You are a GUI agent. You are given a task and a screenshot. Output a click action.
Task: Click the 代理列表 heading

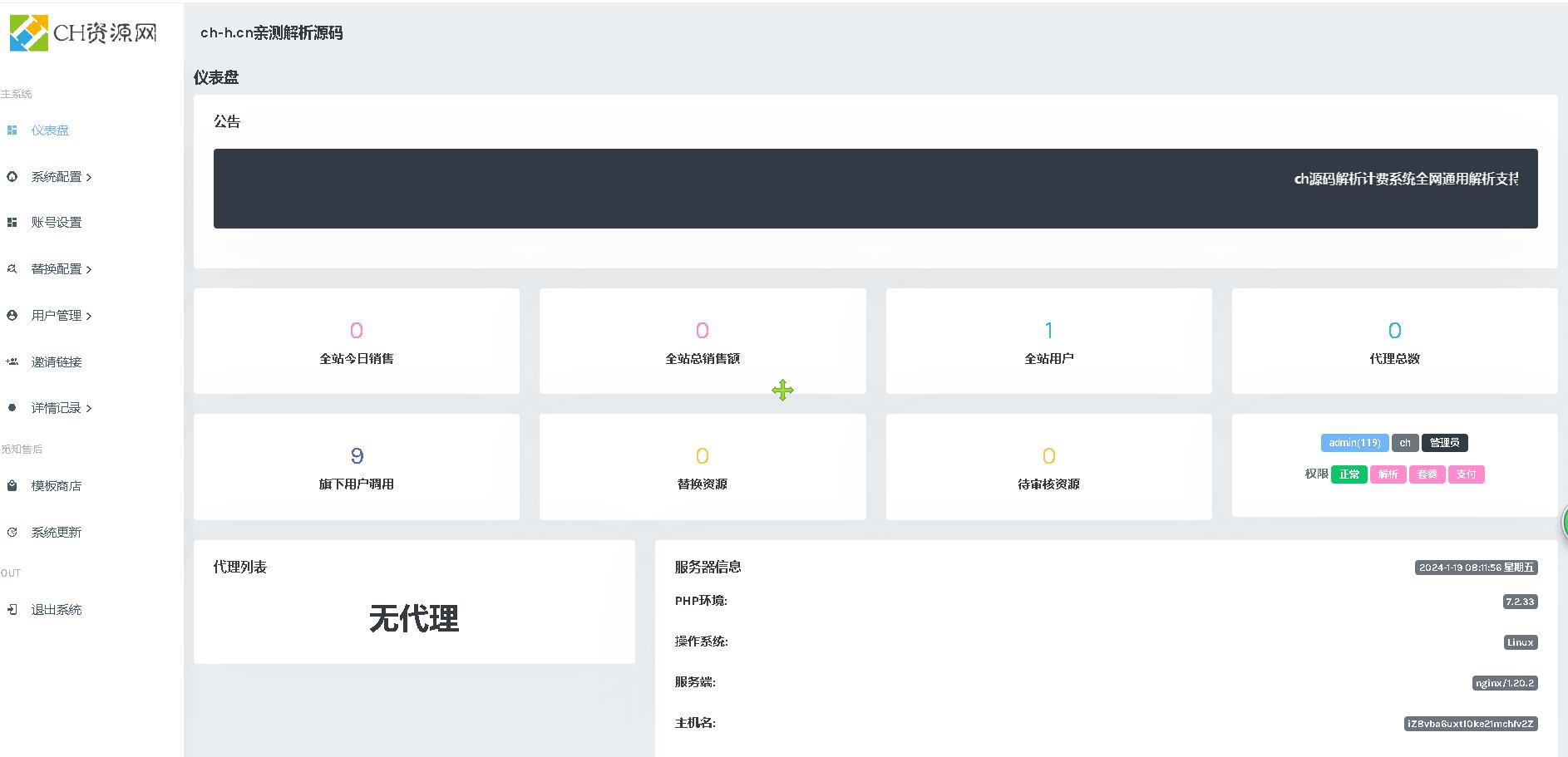coord(240,567)
